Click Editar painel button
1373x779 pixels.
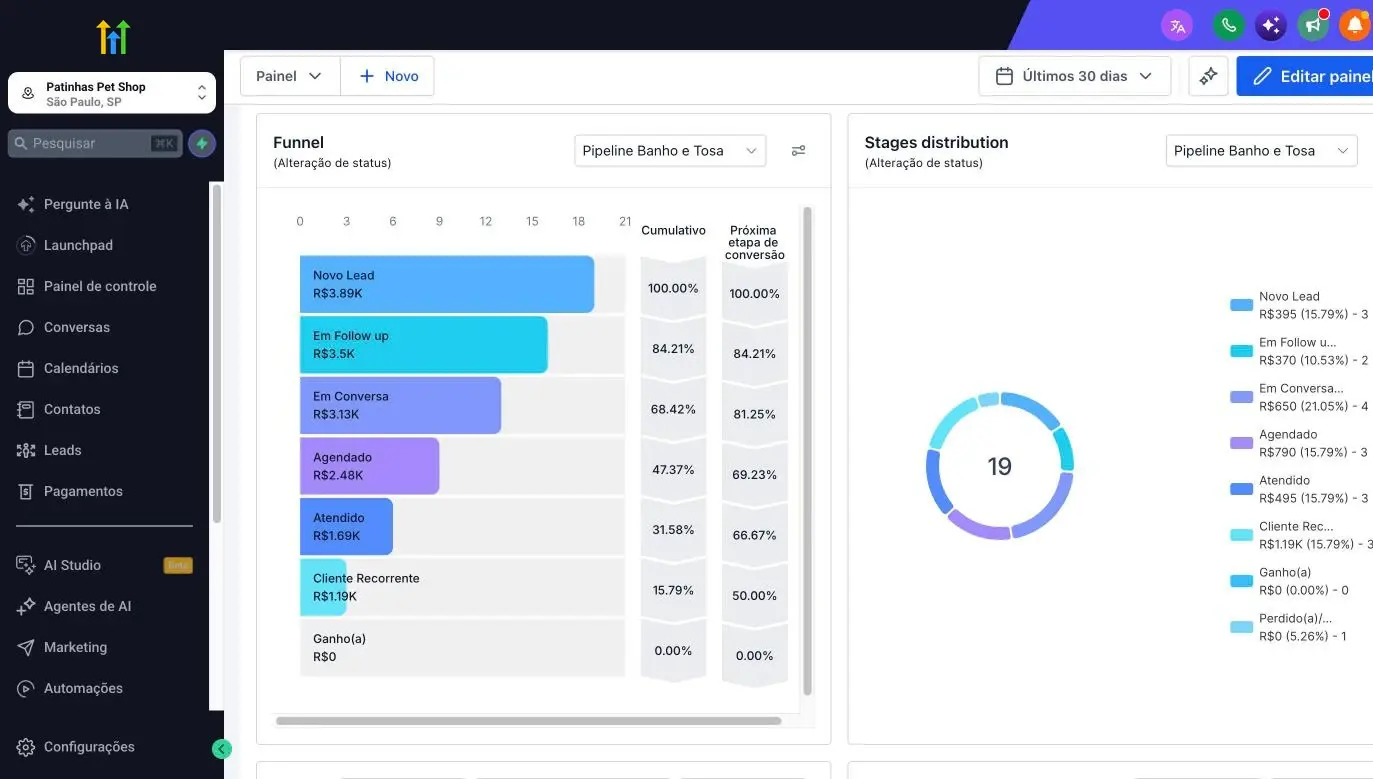pos(1305,76)
